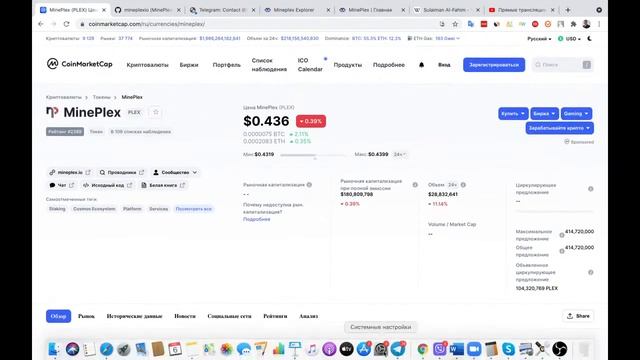
Task: Open Telegram in the Dock
Action: [x=398, y=349]
